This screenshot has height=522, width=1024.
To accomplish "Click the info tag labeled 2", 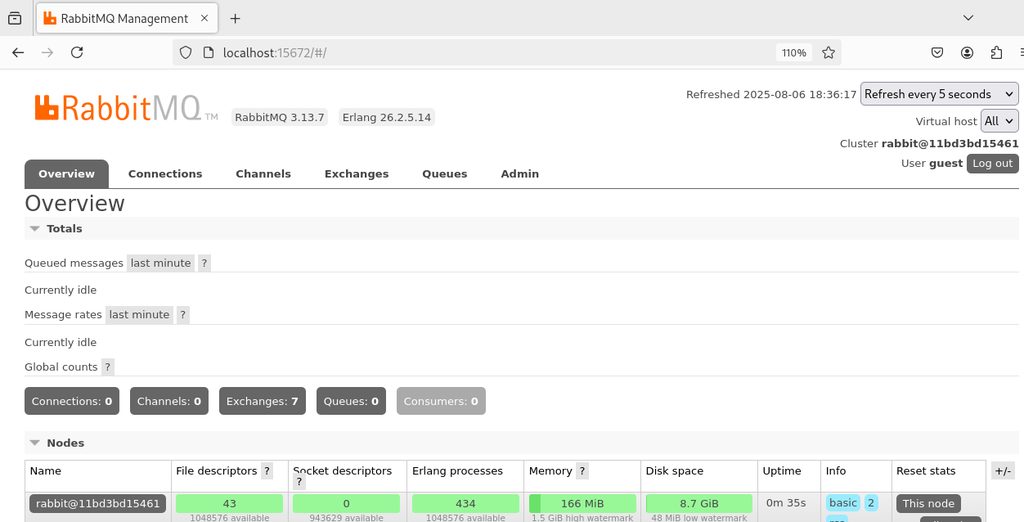I will pos(871,503).
